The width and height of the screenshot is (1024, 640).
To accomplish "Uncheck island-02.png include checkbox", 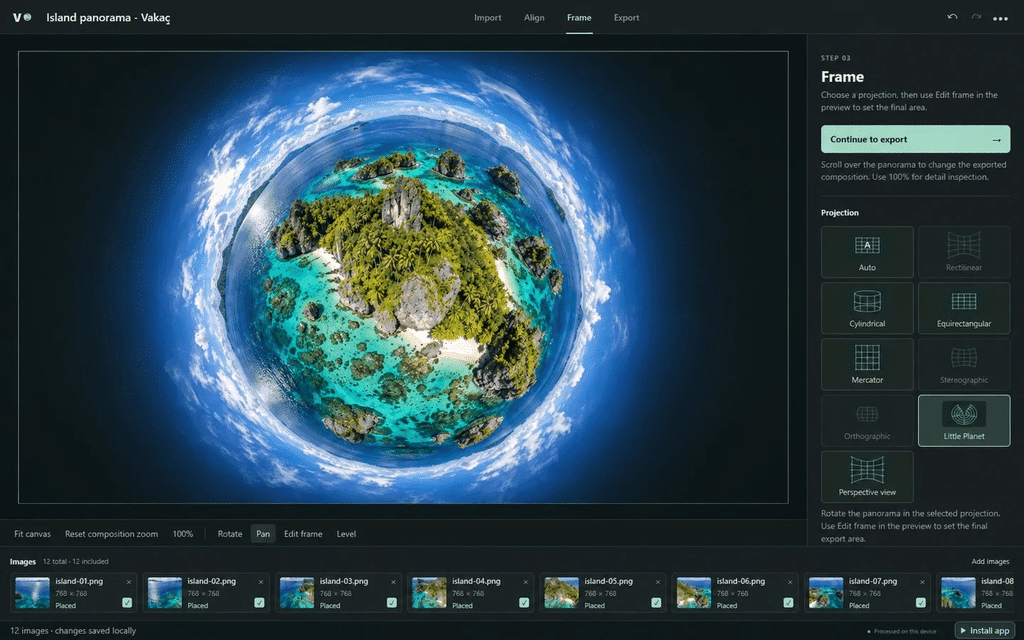I will click(259, 603).
